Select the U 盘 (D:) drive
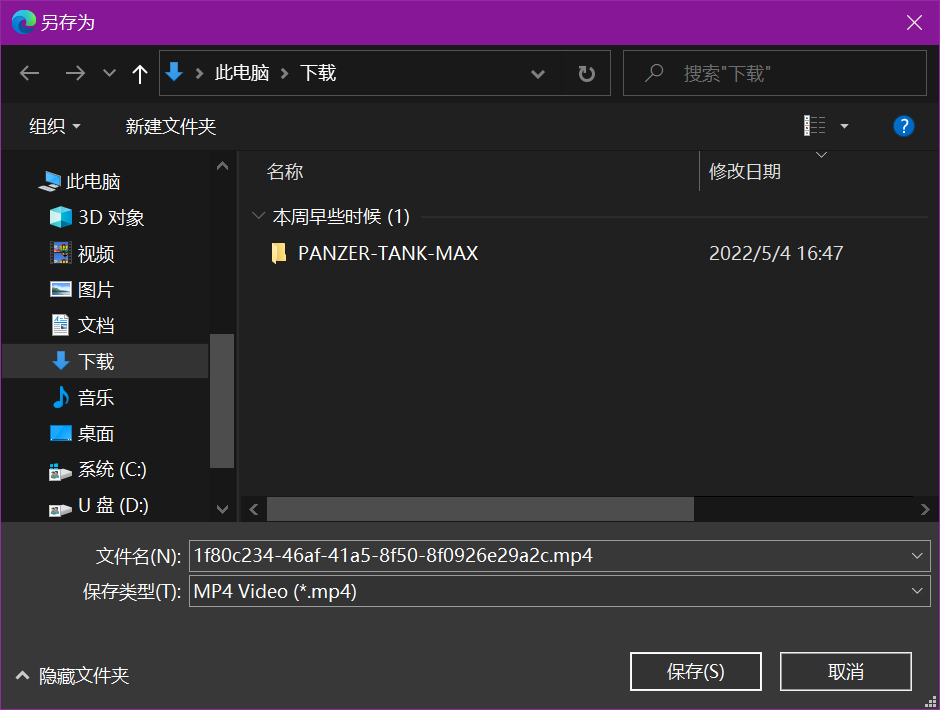940x710 pixels. (112, 505)
